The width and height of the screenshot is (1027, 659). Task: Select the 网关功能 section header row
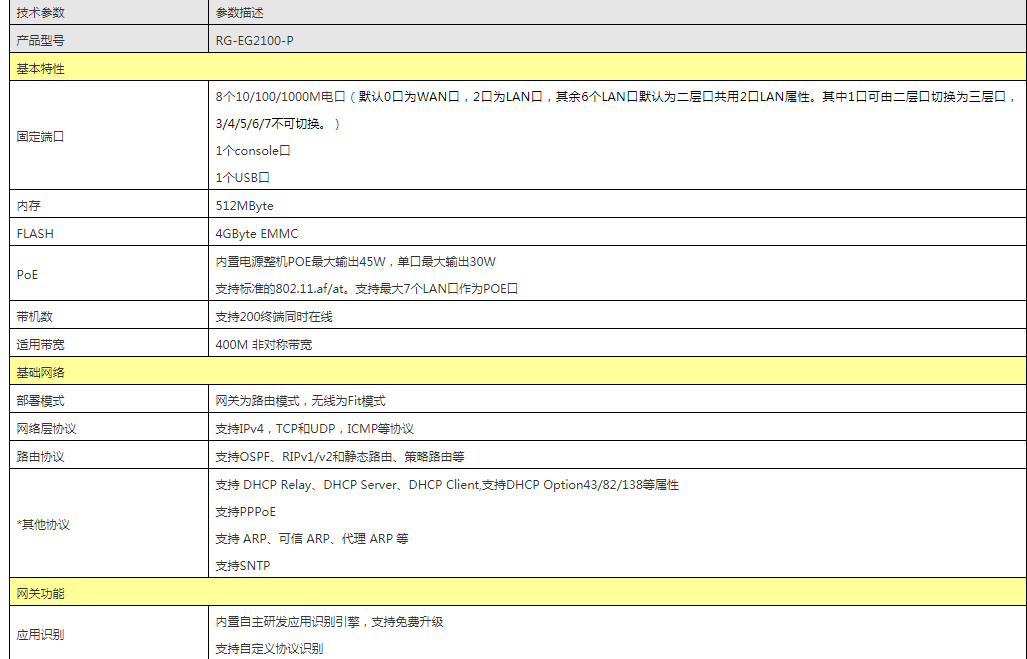point(41,593)
